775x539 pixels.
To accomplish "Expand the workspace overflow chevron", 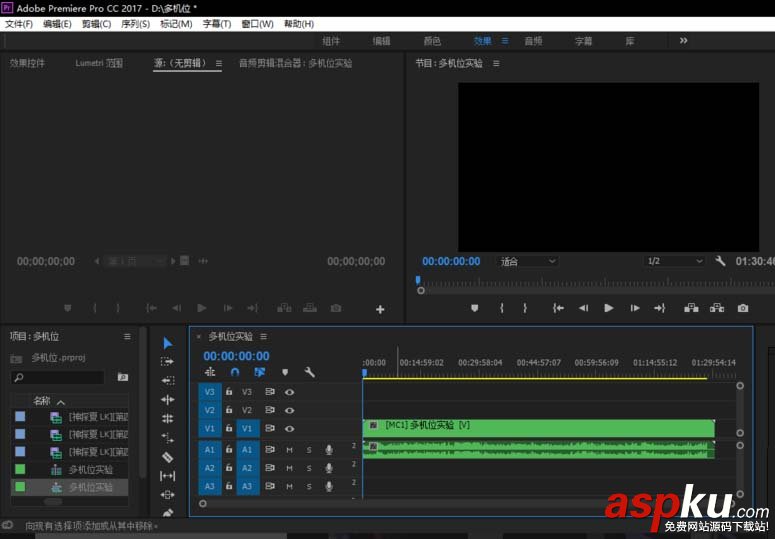I will [x=683, y=41].
